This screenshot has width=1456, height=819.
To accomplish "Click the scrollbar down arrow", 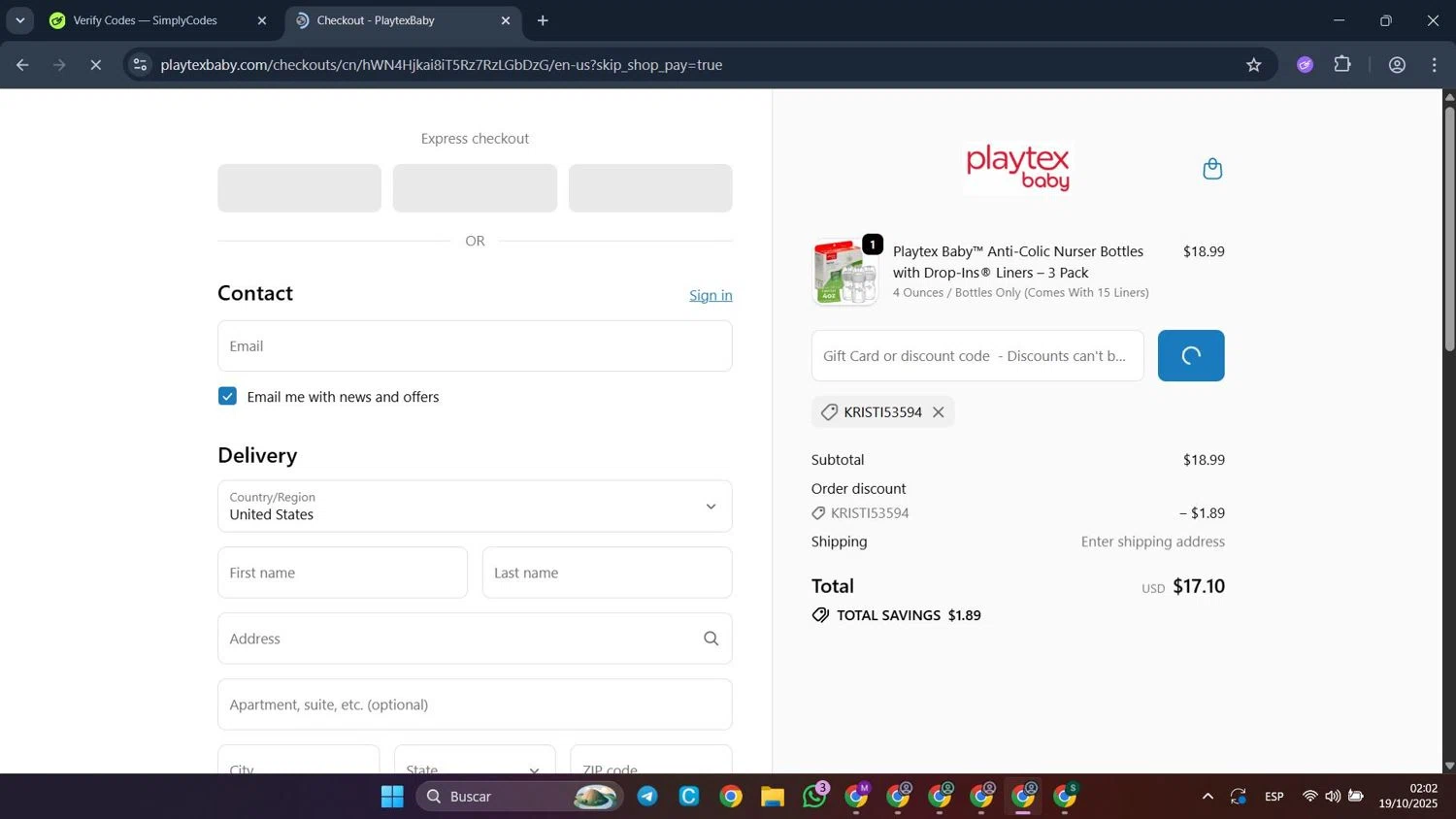I will [1449, 766].
